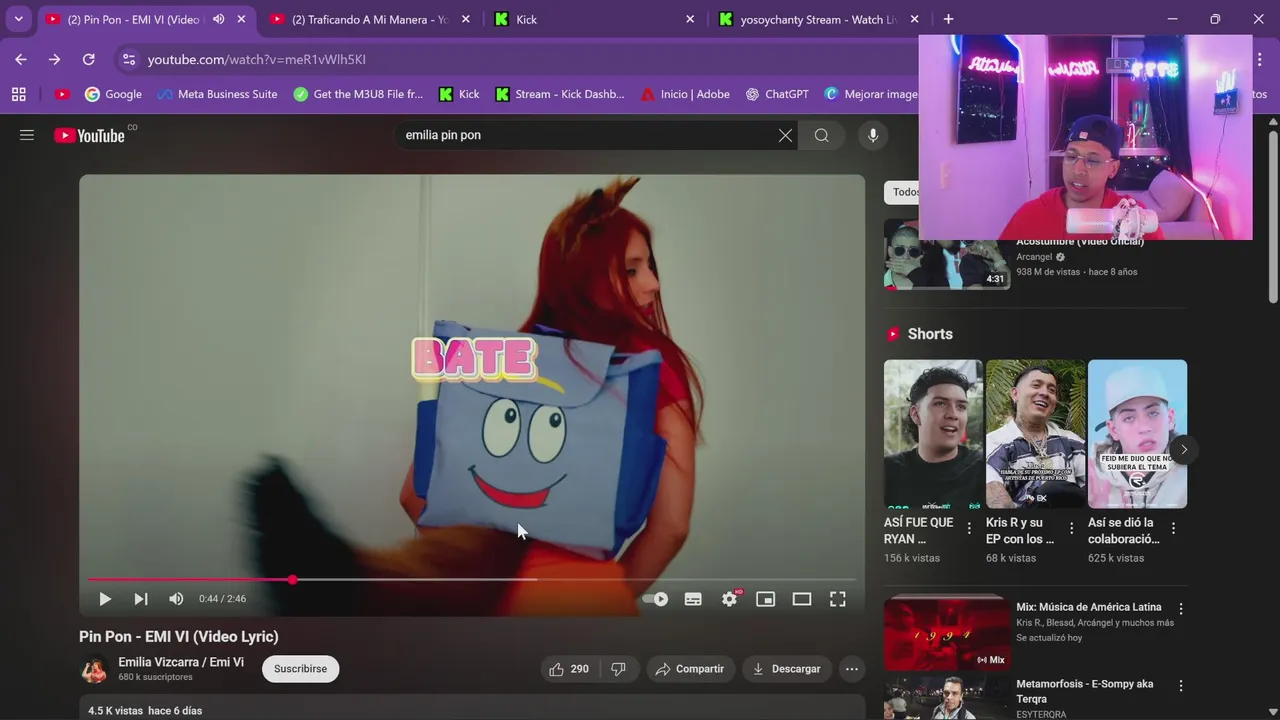Open the Meta Business Suite bookmark

217,94
